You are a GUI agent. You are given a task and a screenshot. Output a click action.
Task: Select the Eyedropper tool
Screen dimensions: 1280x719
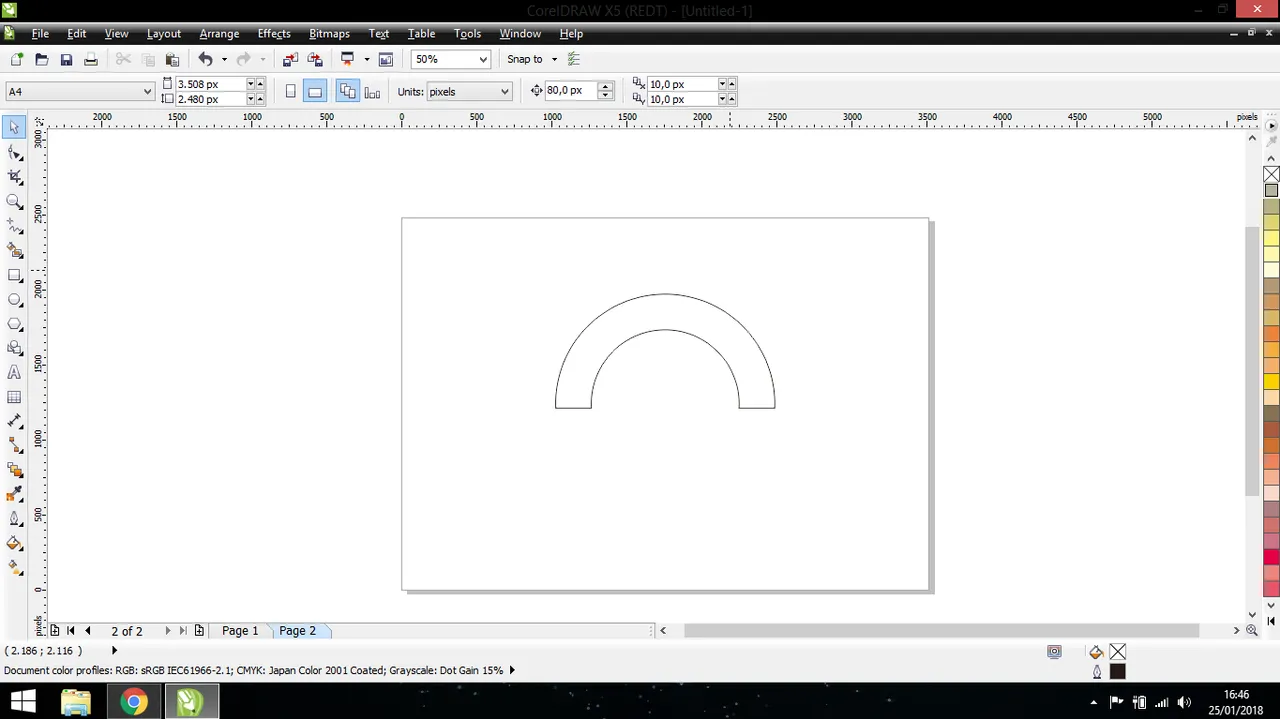point(14,494)
